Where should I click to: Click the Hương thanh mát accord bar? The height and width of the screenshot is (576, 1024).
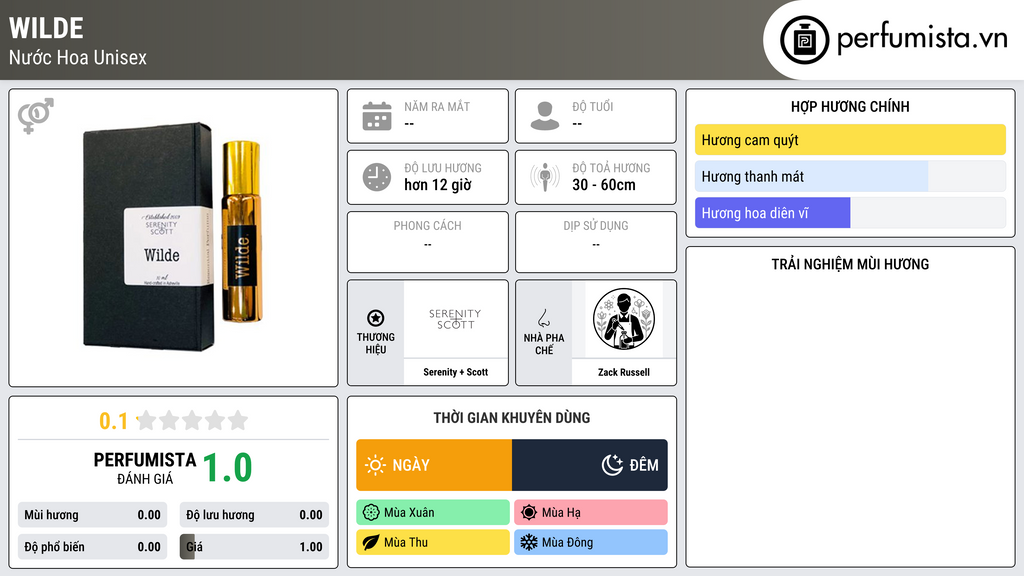(x=850, y=176)
